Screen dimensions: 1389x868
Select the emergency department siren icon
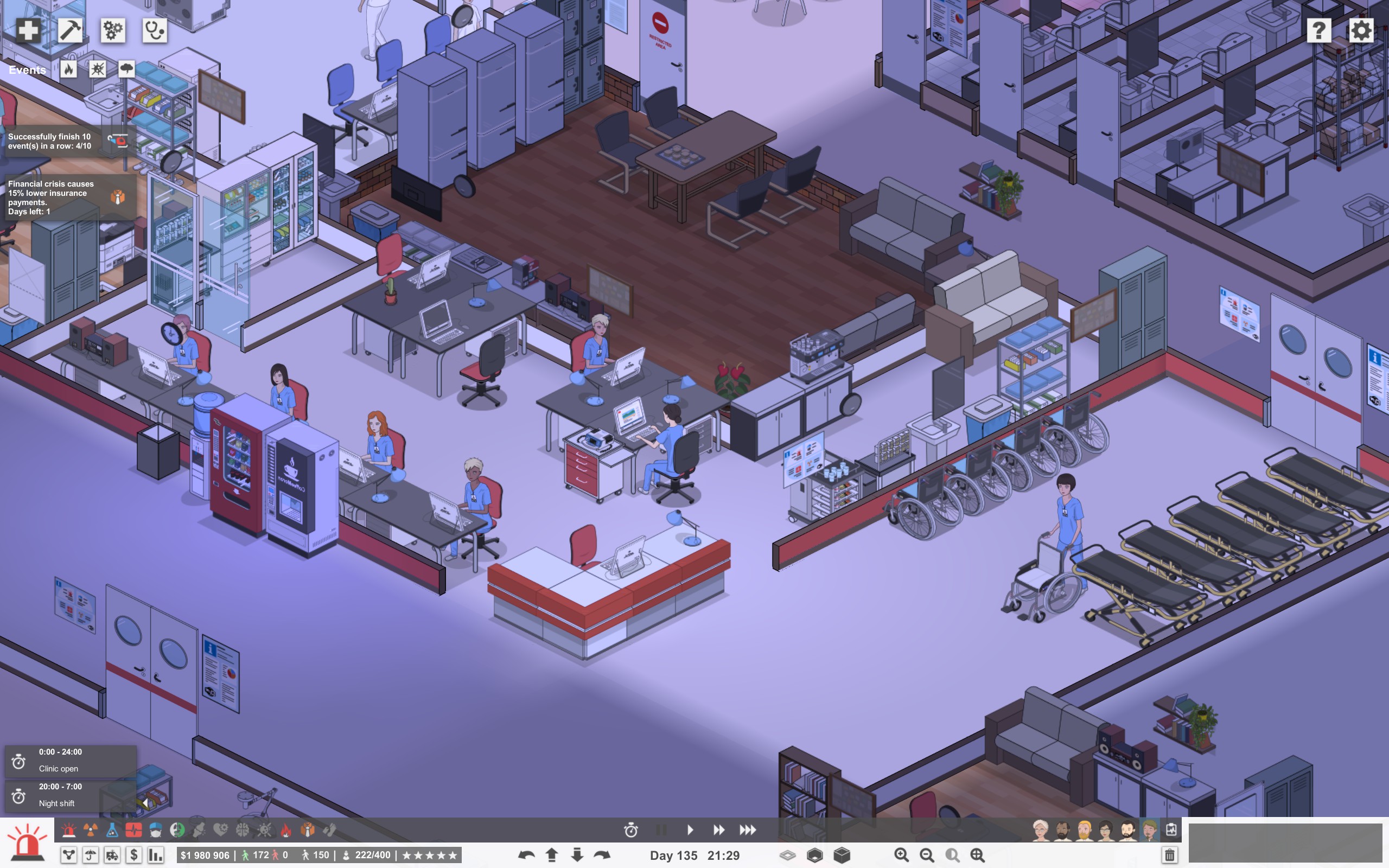coord(69,829)
